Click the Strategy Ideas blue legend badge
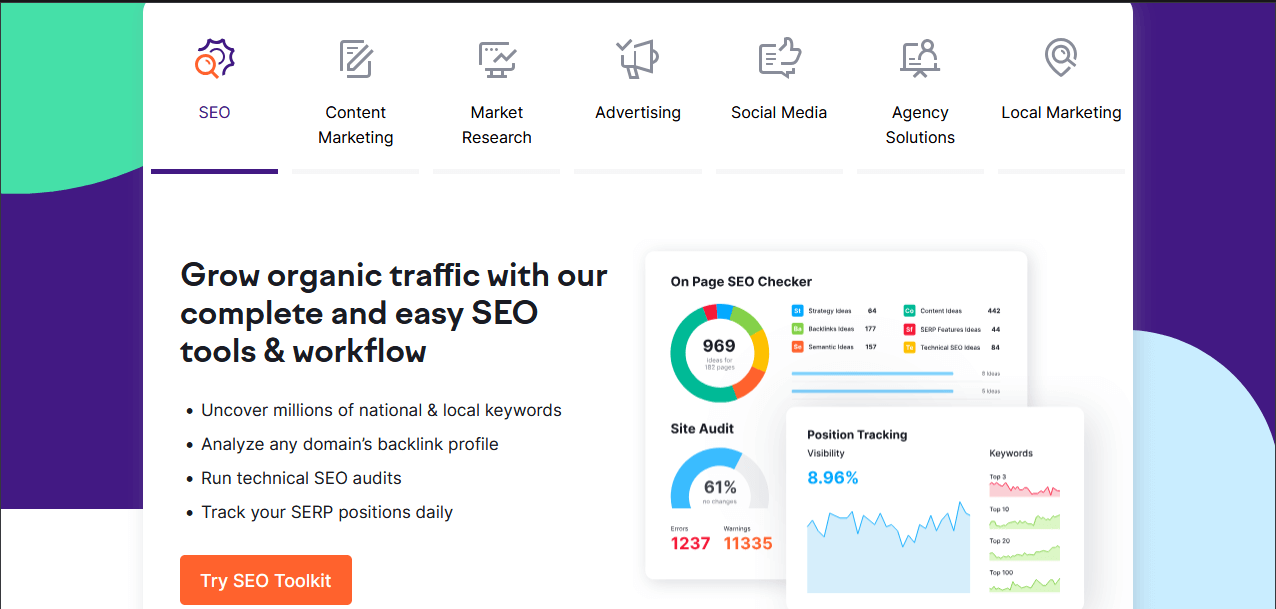The image size is (1276, 609). pos(797,311)
